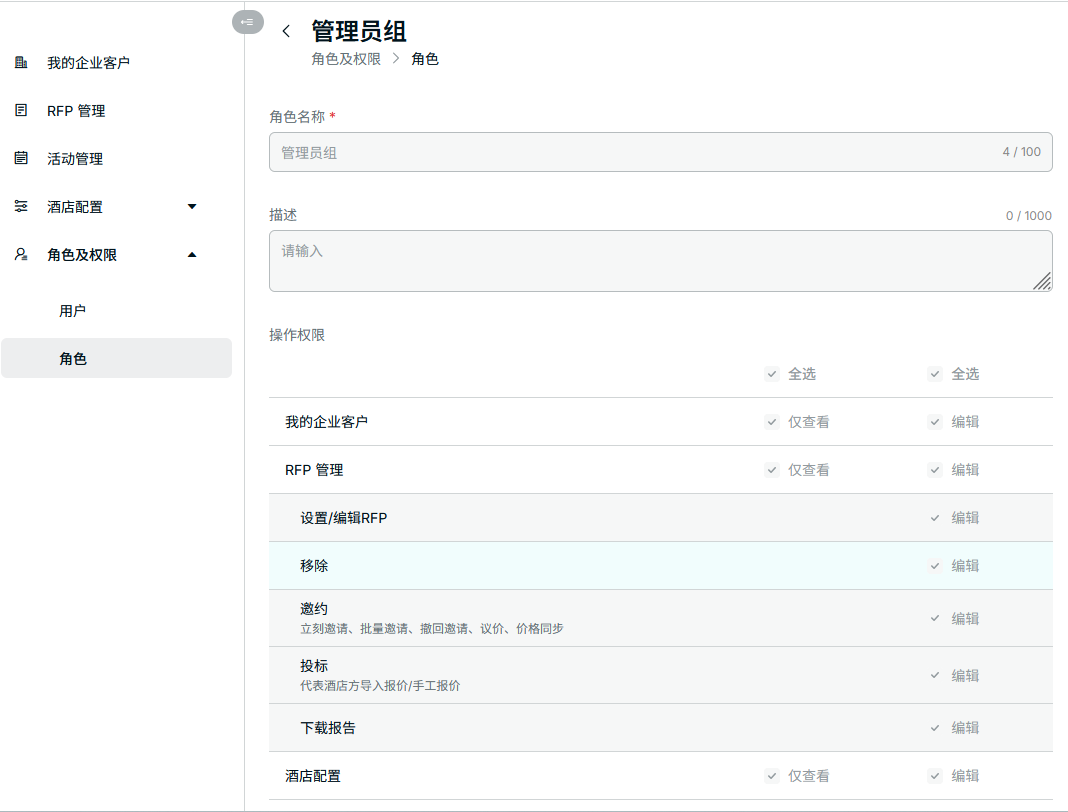Click the 下载报告 row label

(x=328, y=728)
